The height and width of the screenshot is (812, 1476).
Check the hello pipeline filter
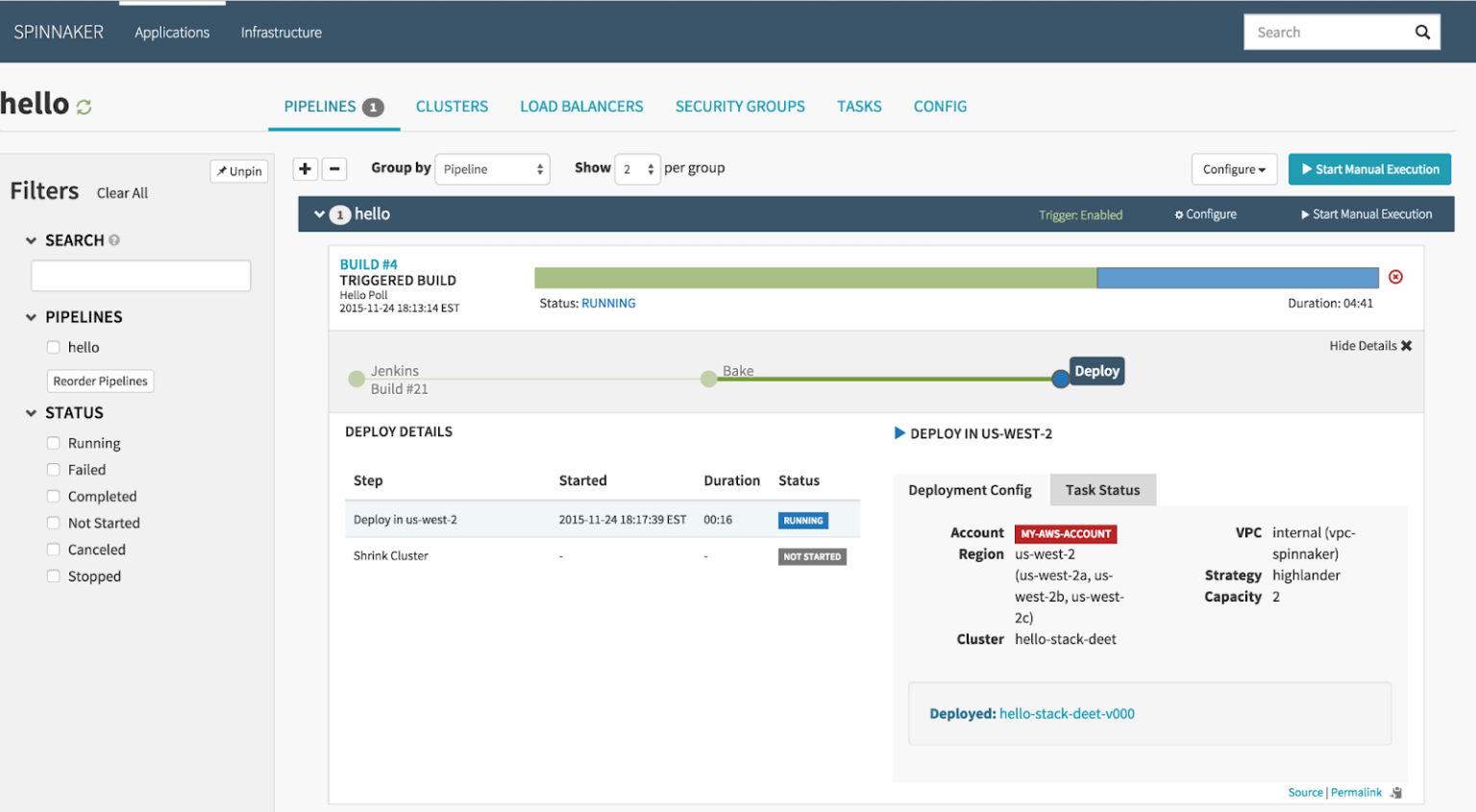coord(53,347)
